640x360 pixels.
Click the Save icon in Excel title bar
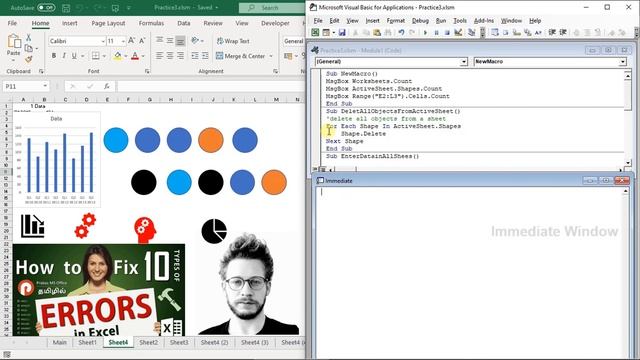[66, 8]
